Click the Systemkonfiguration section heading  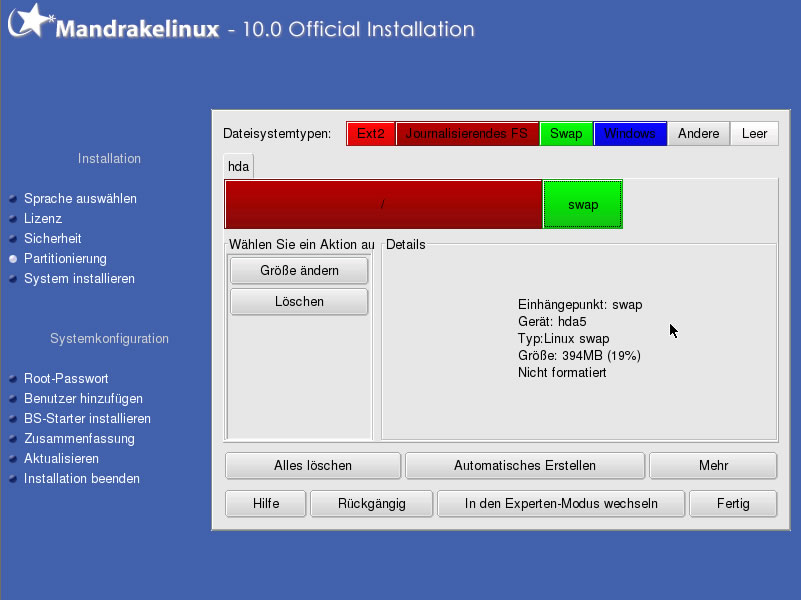109,339
